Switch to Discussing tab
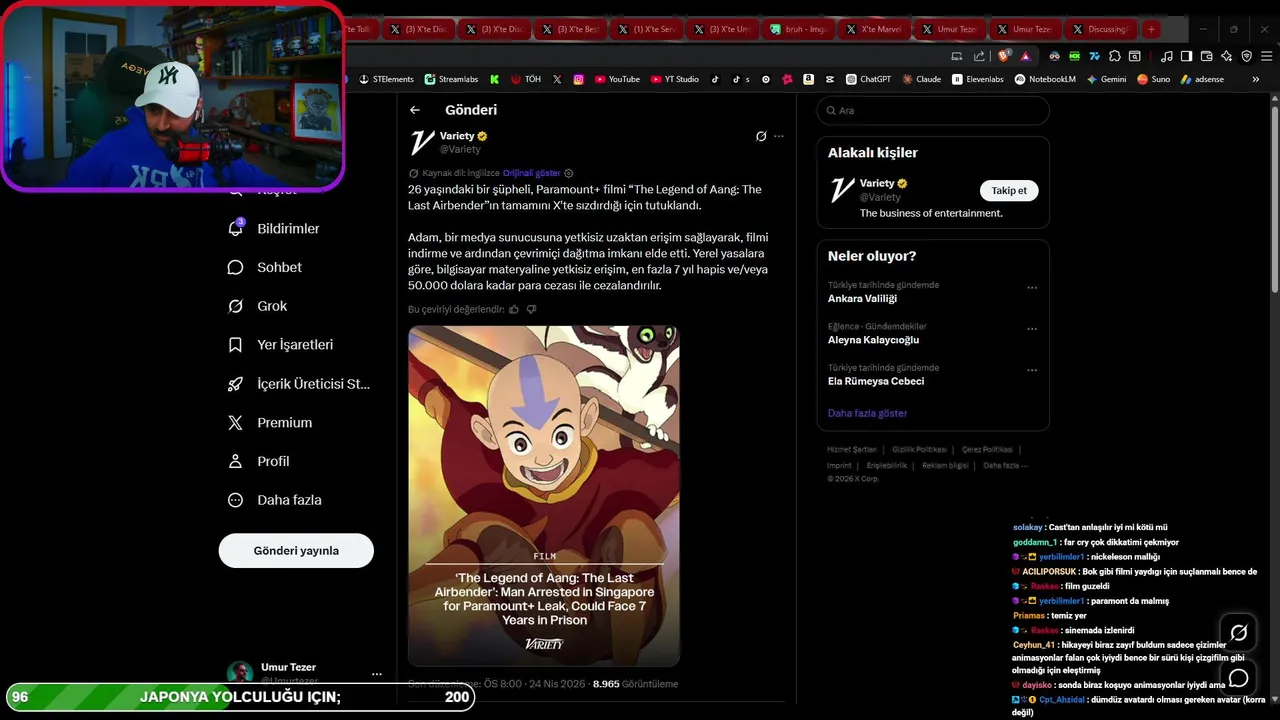Image resolution: width=1280 pixels, height=720 pixels. pos(1102,29)
